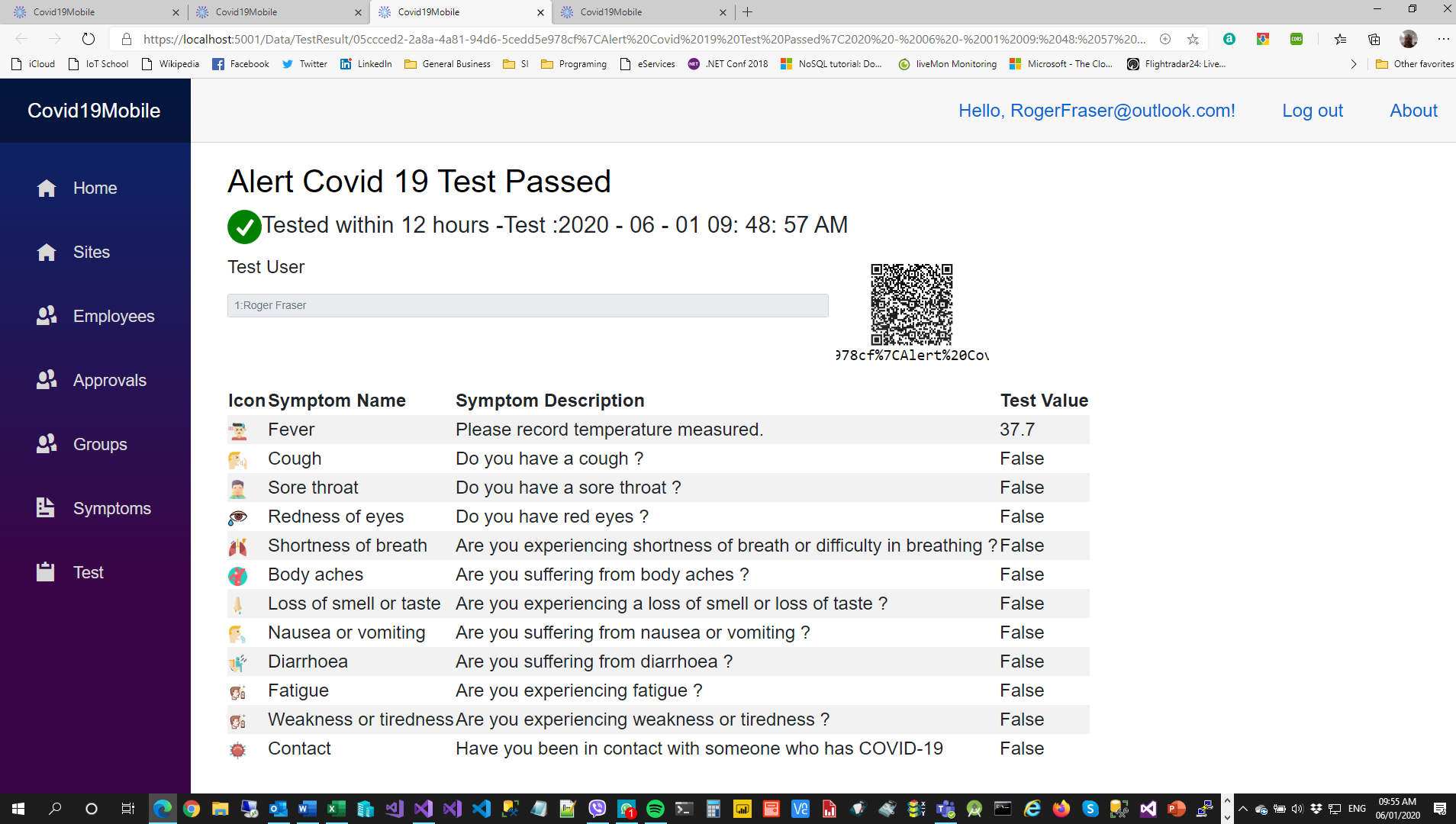Screen dimensions: 1456x824
Task: Select the Test User field Roger Fraser
Action: (x=528, y=305)
